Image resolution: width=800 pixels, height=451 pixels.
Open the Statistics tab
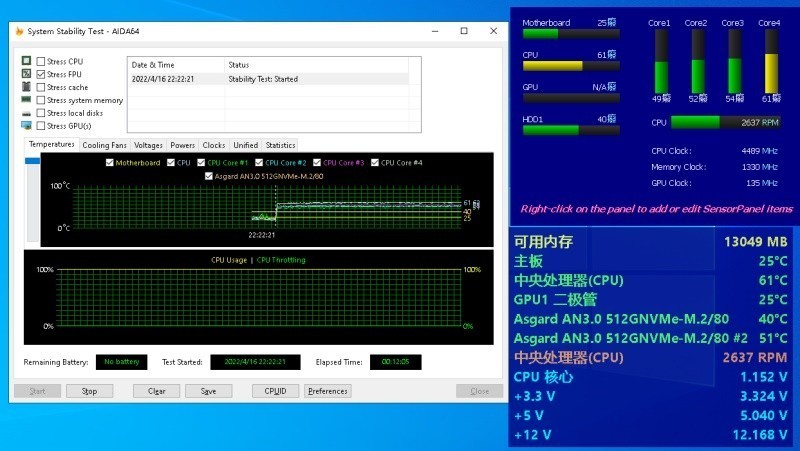point(280,145)
